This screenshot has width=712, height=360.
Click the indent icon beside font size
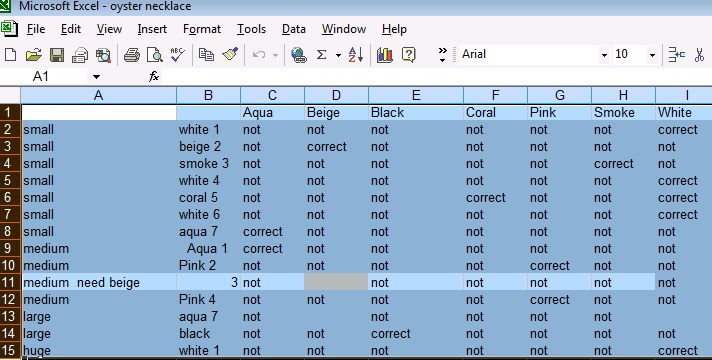(677, 55)
